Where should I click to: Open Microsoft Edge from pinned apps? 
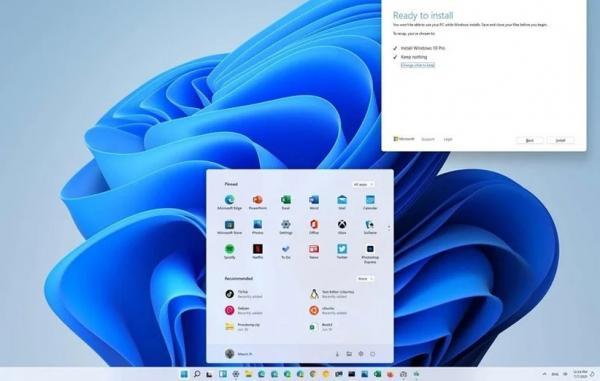(x=229, y=202)
